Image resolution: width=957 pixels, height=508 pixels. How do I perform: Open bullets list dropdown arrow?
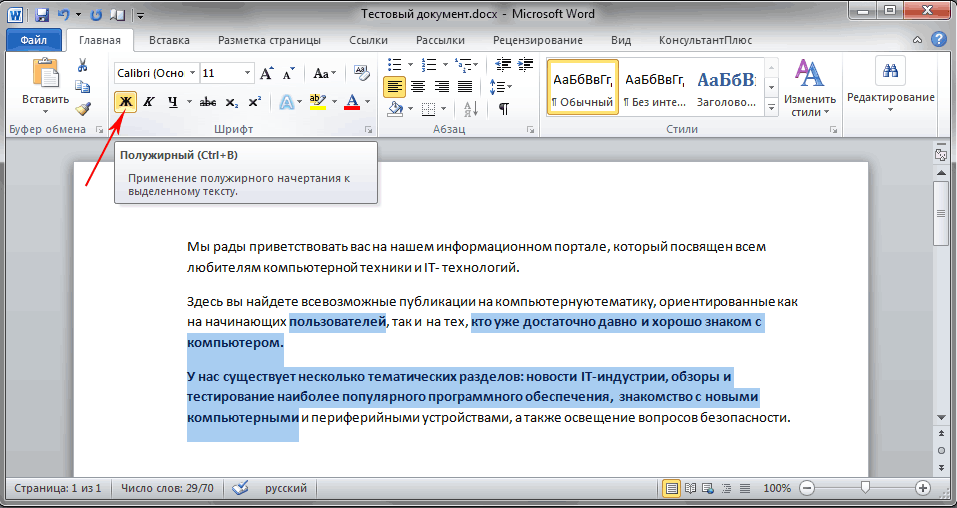(410, 64)
